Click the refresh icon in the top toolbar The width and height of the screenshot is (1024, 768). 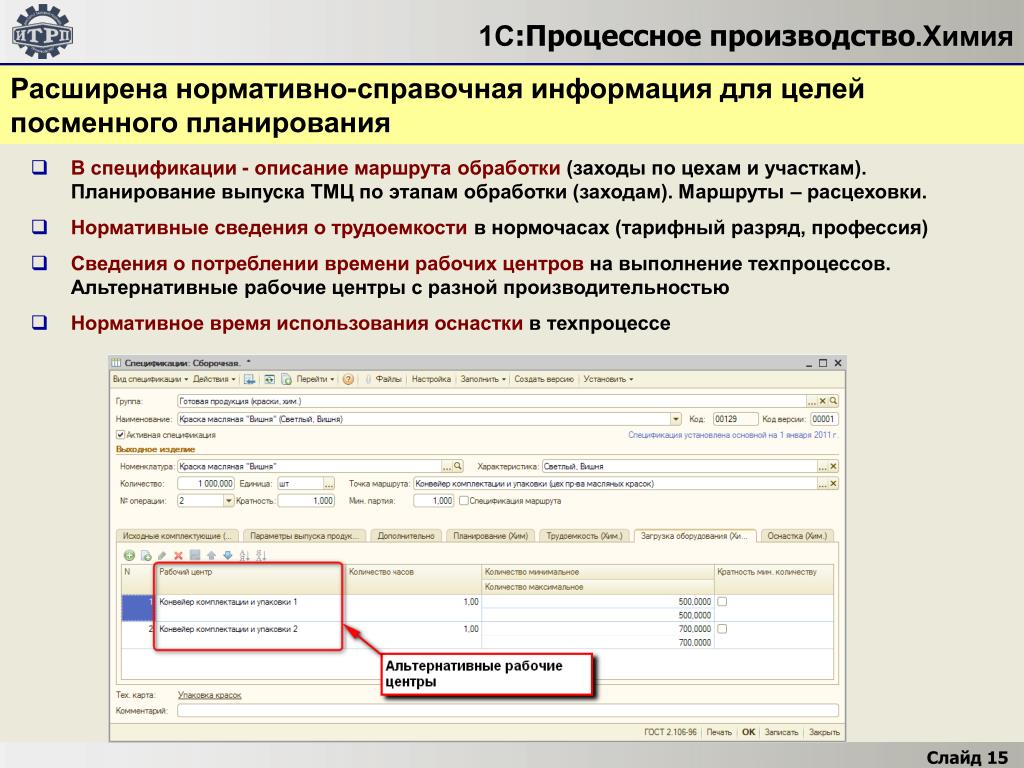coord(269,379)
